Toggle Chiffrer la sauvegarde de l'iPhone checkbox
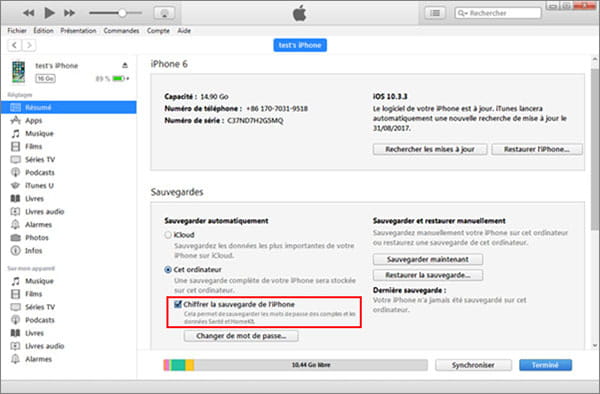 (x=178, y=304)
